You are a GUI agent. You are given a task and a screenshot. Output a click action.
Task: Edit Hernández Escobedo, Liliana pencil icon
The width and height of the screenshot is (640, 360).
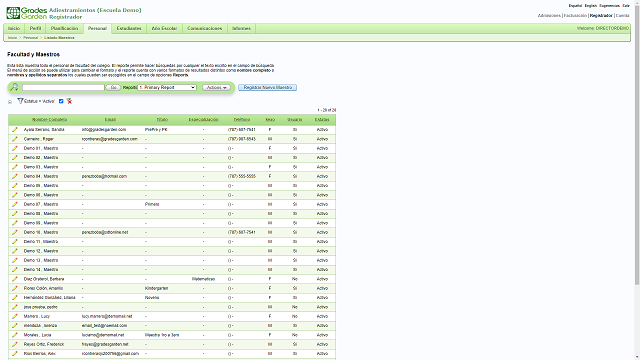[x=15, y=298]
